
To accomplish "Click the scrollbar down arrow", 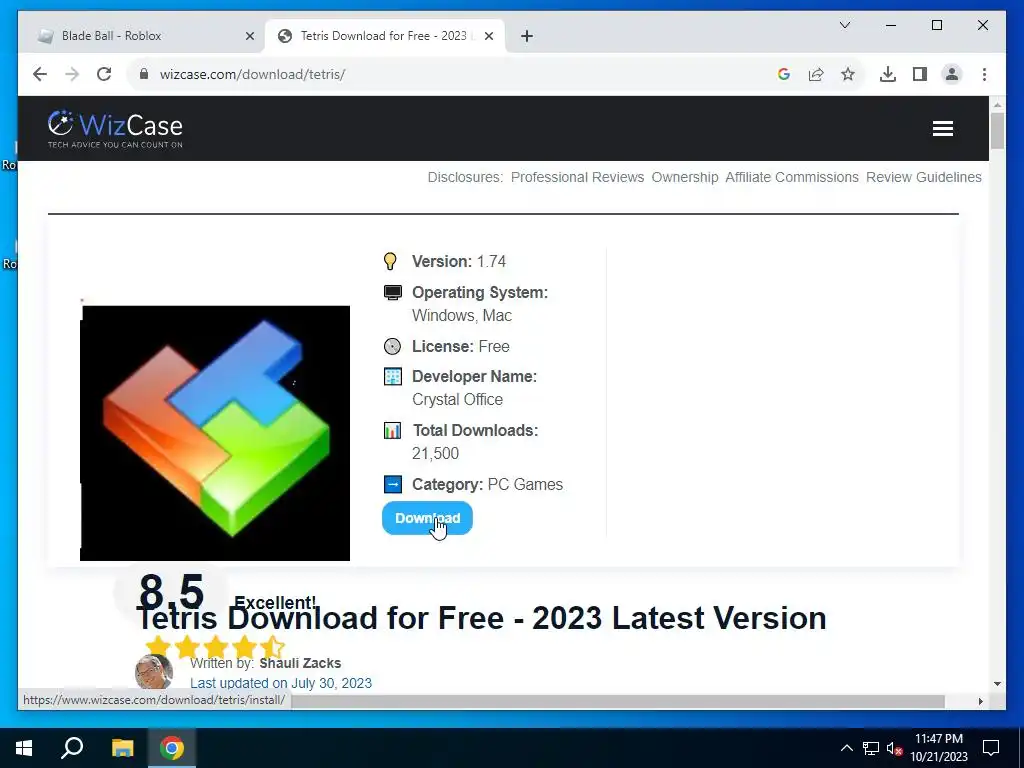I will coord(997,684).
